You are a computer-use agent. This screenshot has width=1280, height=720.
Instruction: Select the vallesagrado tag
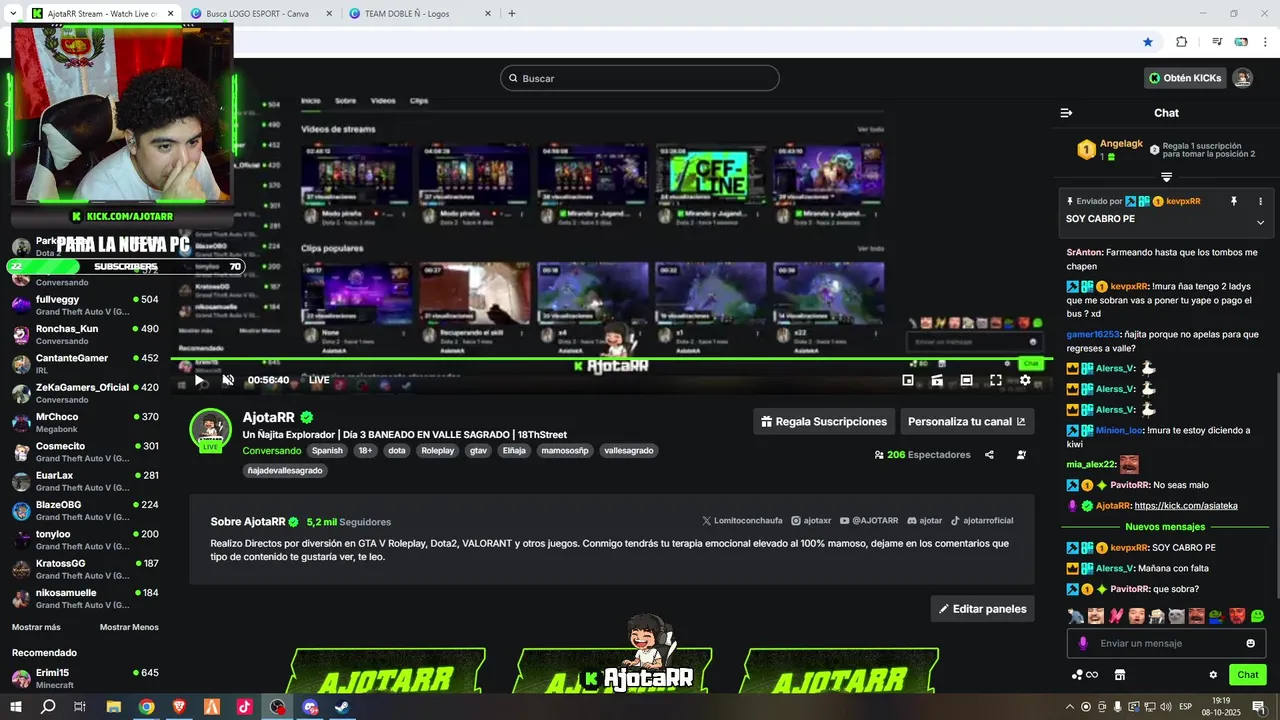pos(628,451)
